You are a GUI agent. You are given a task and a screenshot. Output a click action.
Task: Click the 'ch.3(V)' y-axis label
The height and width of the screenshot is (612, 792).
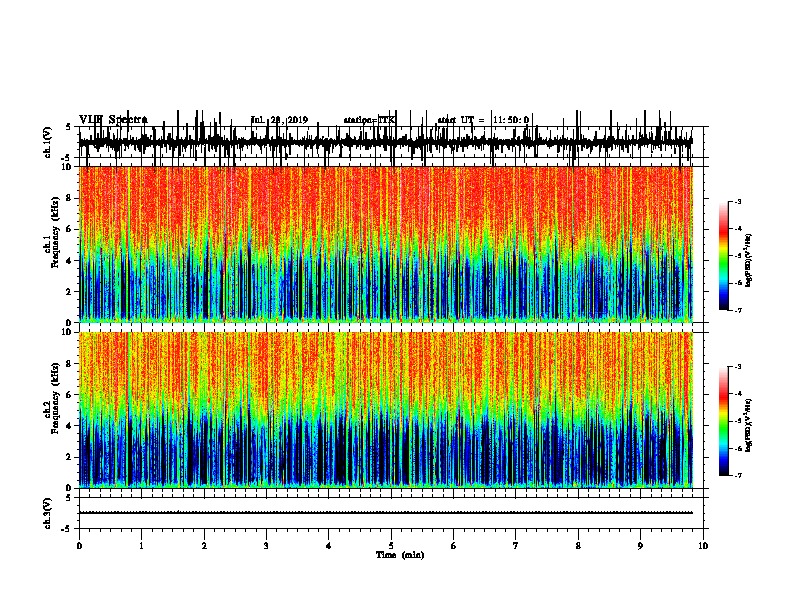47,514
